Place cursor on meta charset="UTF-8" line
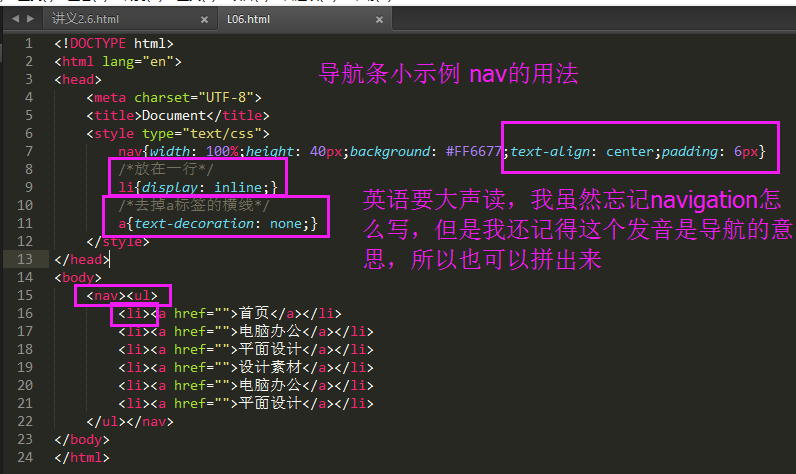The width and height of the screenshot is (796, 474). pos(174,97)
